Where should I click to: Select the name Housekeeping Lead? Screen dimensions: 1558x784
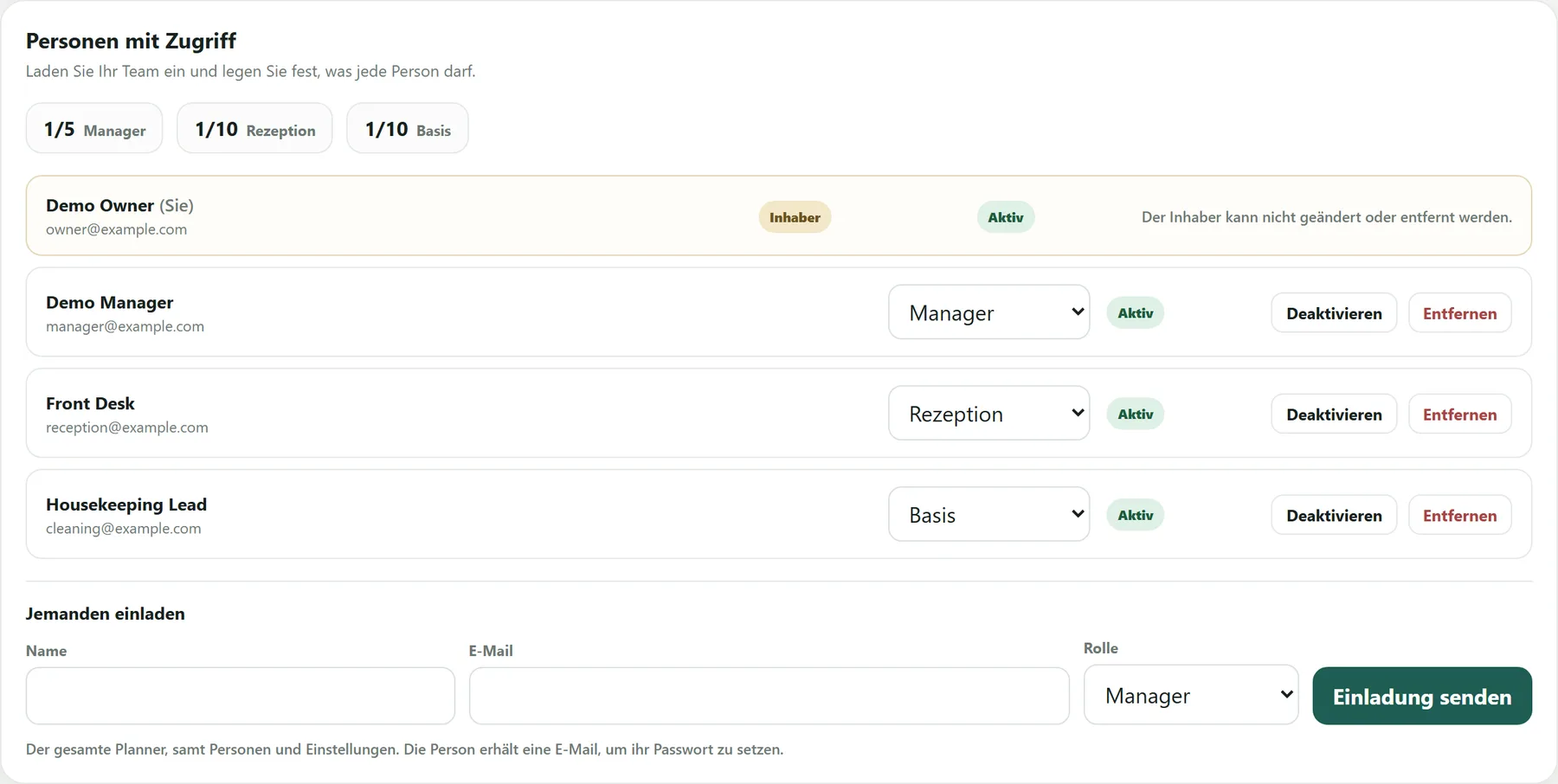[x=126, y=504]
